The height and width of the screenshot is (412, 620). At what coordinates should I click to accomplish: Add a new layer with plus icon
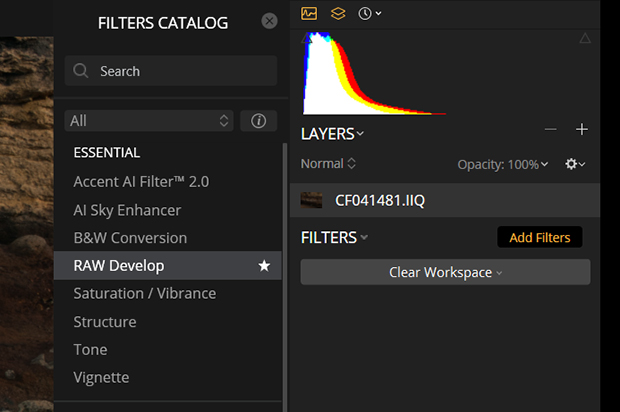[x=582, y=129]
